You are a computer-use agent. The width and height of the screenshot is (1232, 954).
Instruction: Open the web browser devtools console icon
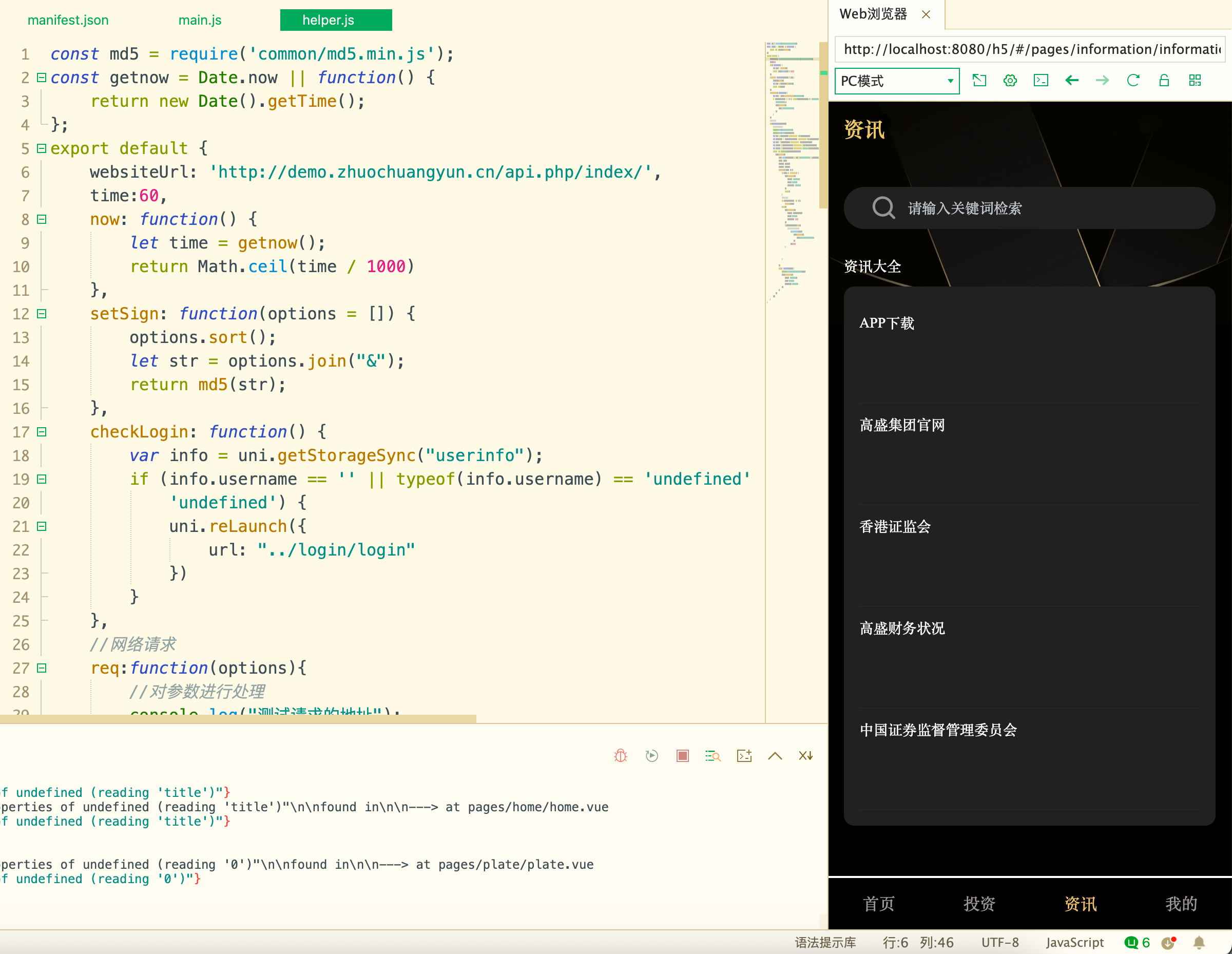click(1041, 81)
